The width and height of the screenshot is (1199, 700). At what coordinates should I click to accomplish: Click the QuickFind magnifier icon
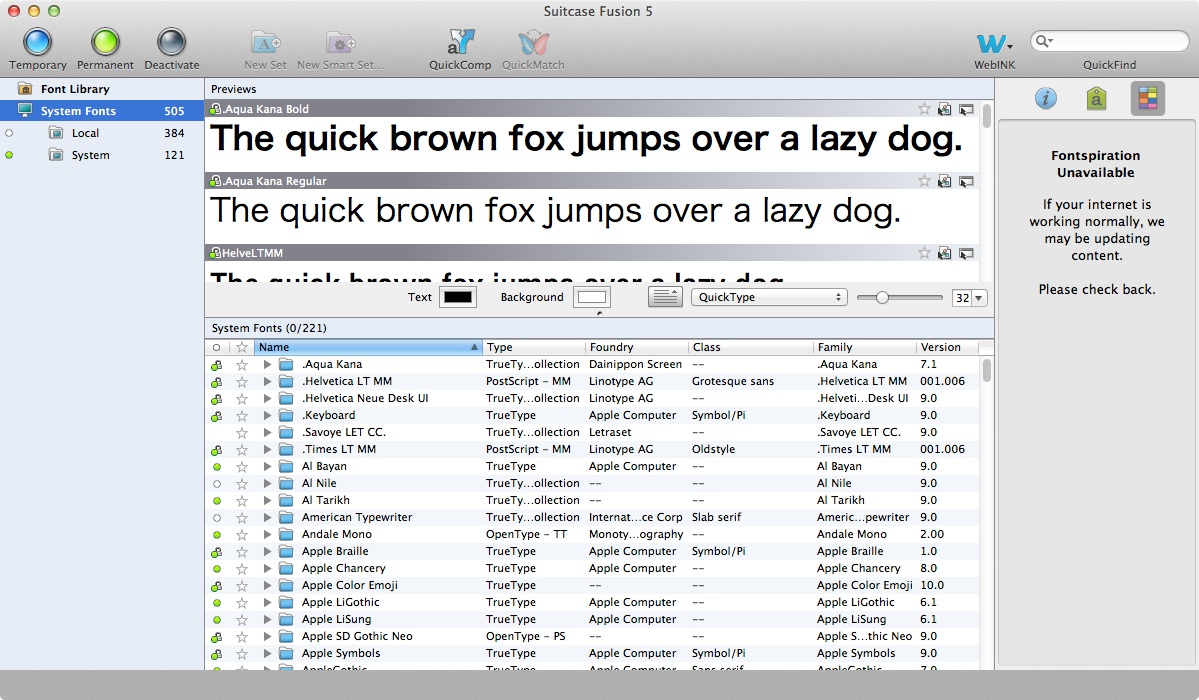pos(1043,41)
